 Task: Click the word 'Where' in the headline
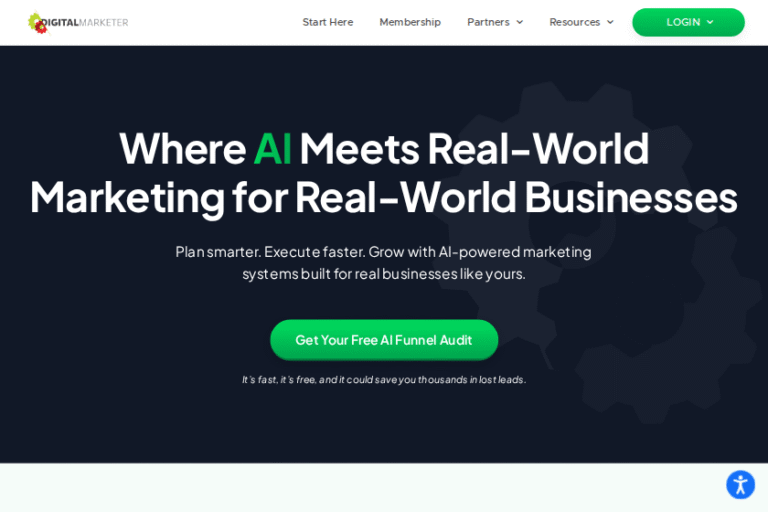click(x=183, y=149)
